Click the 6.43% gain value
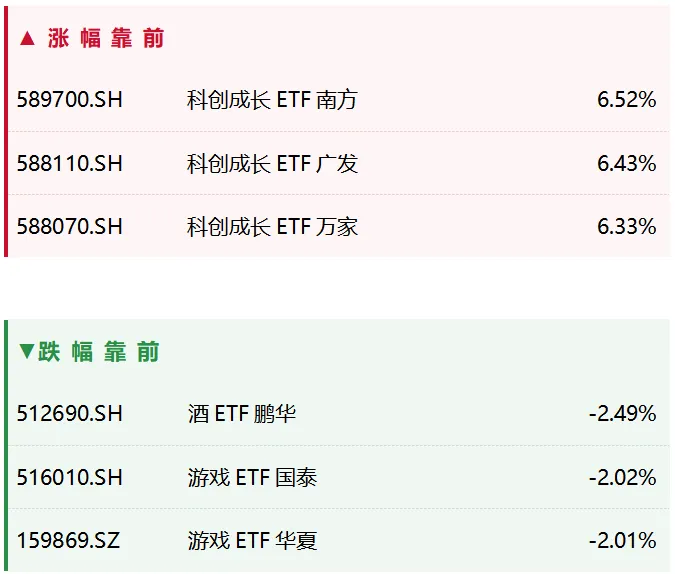This screenshot has width=675, height=574. coord(627,164)
